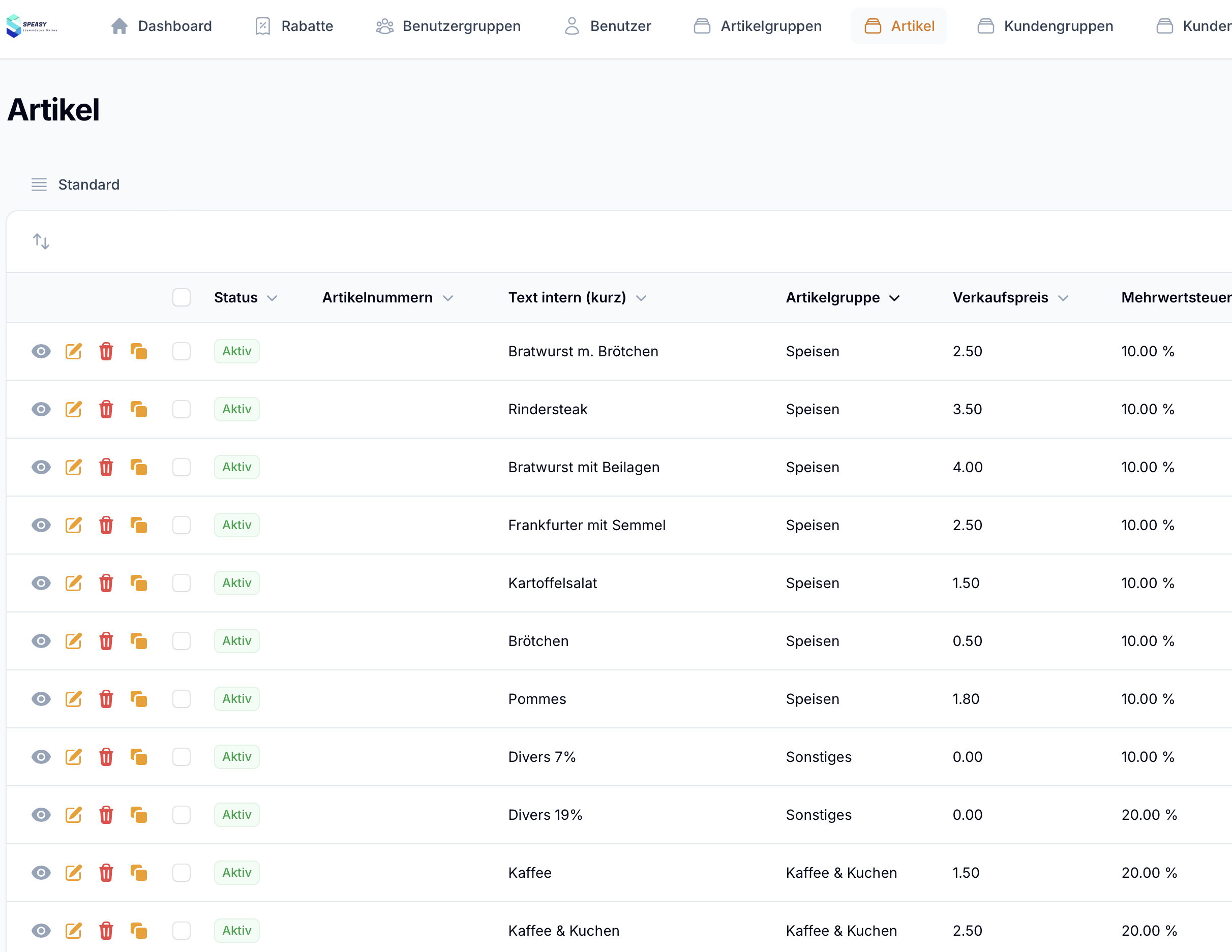Toggle the select-all checkbox in header
1232x952 pixels.
(181, 297)
